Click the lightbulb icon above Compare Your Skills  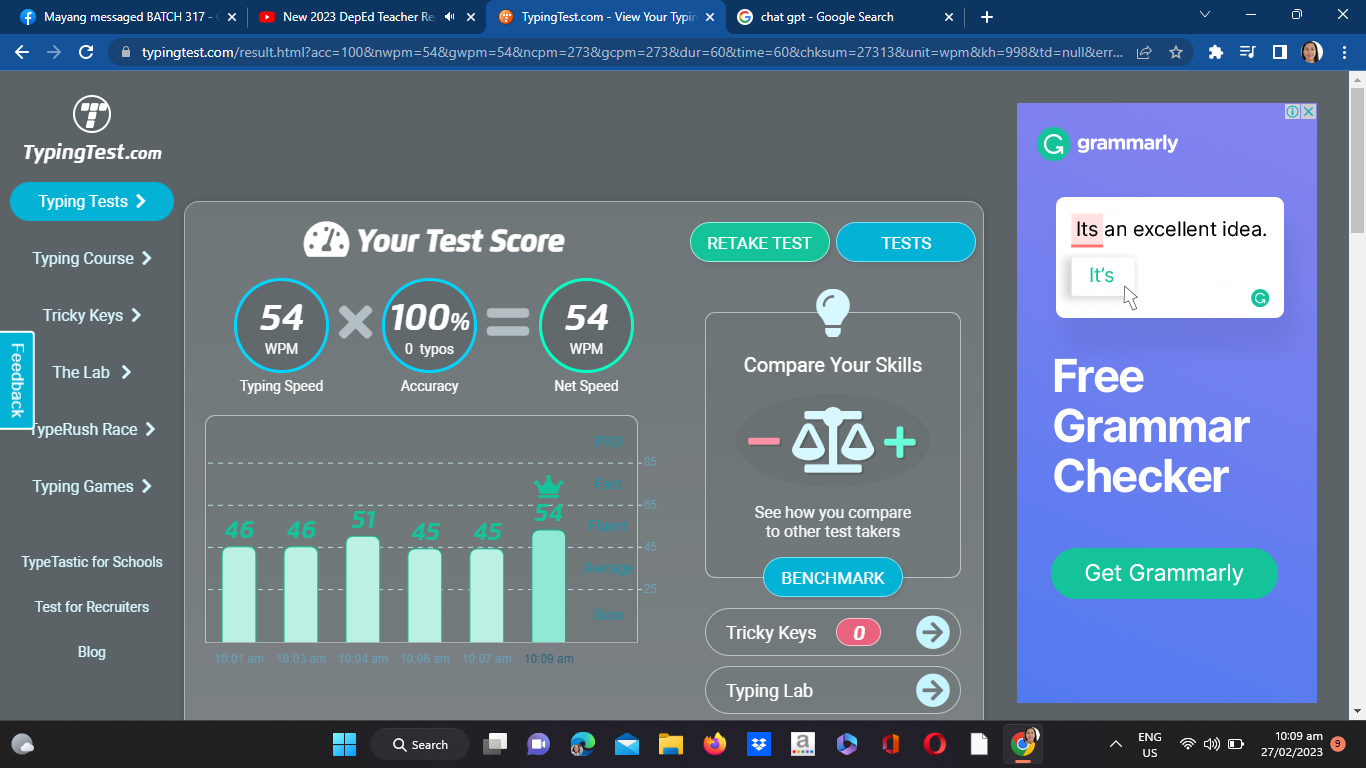pyautogui.click(x=833, y=312)
